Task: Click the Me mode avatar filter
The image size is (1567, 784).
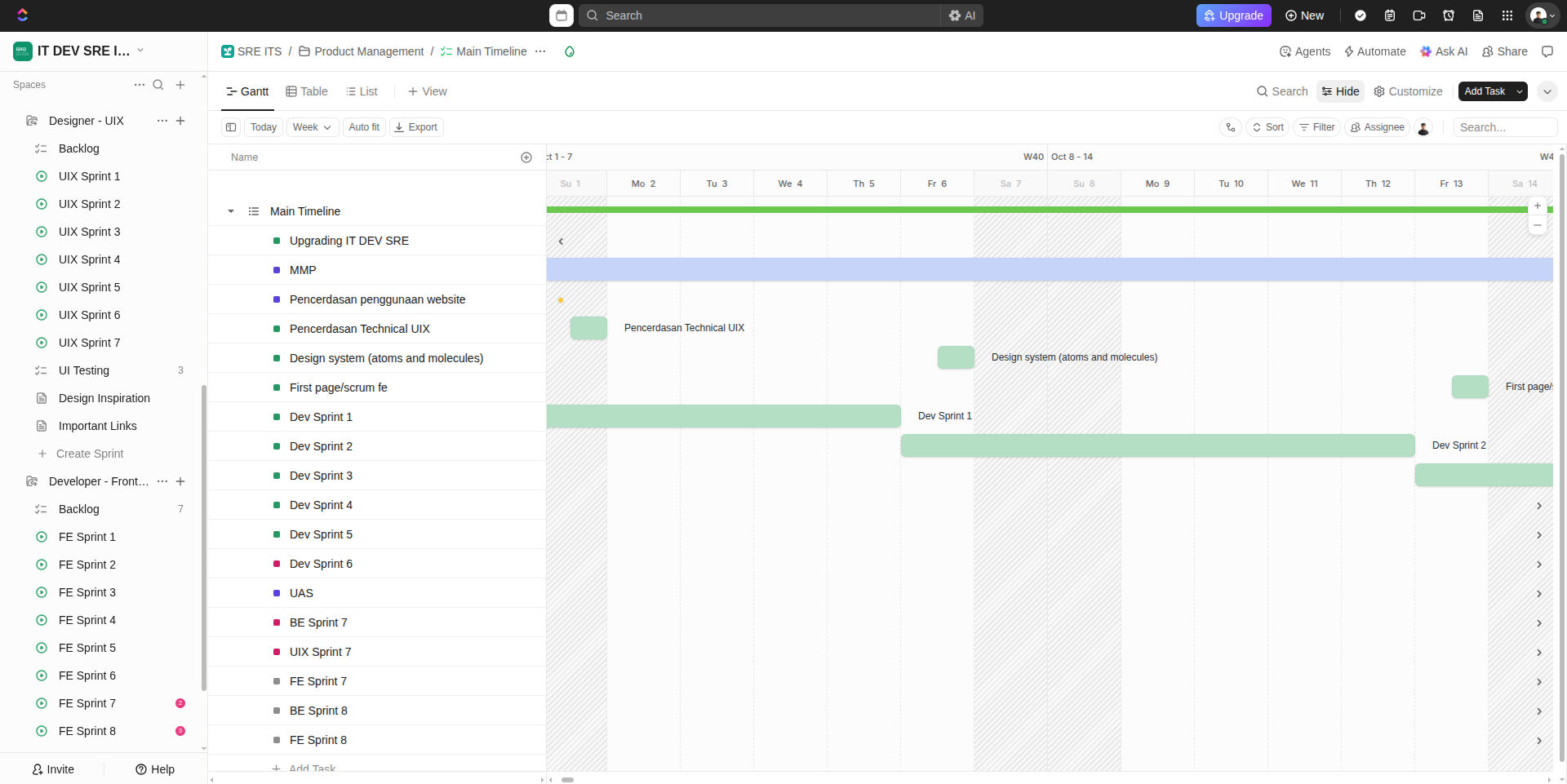Action: coord(1424,127)
